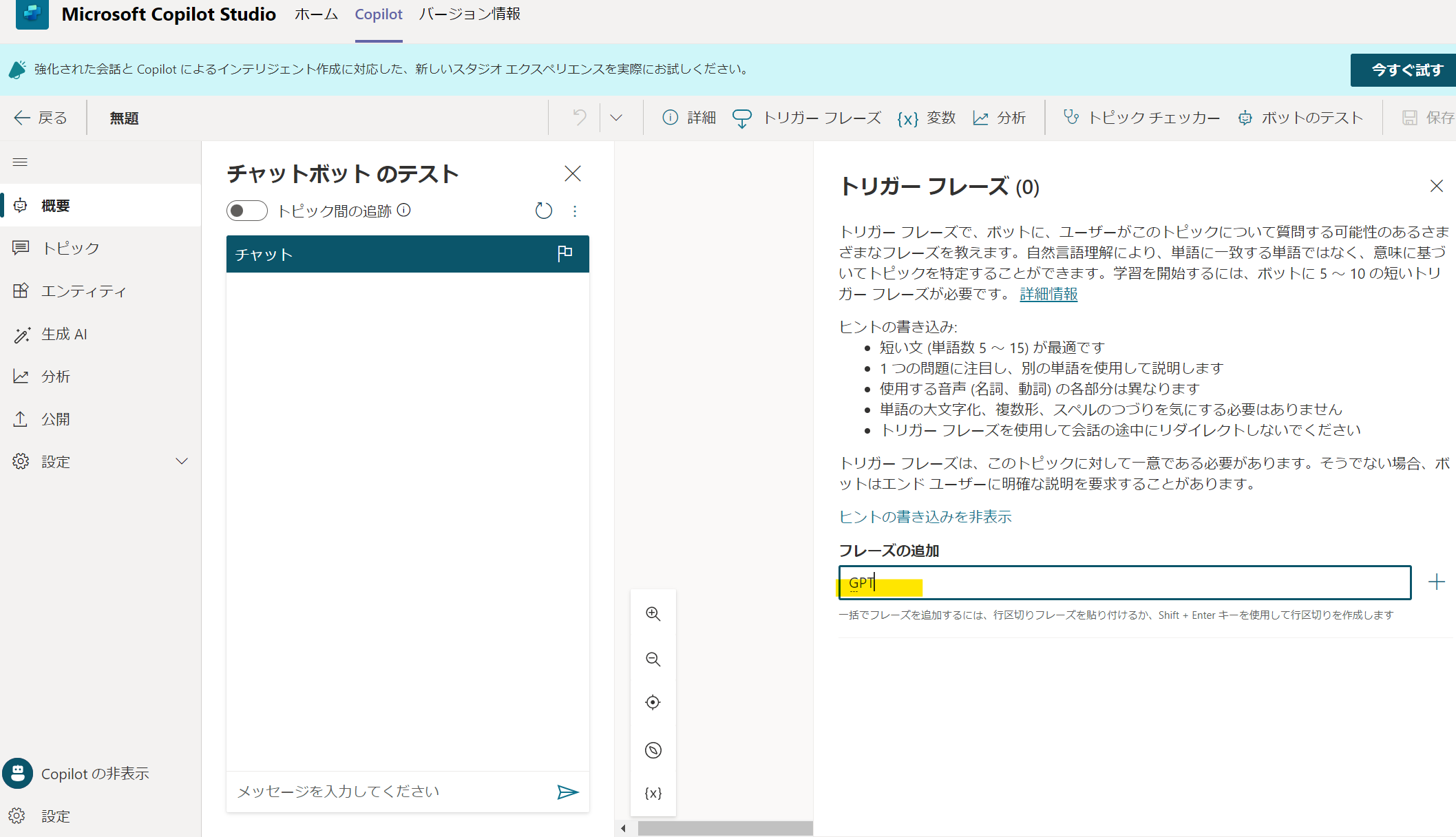
Task: Open the undo history dropdown arrow
Action: click(x=616, y=118)
